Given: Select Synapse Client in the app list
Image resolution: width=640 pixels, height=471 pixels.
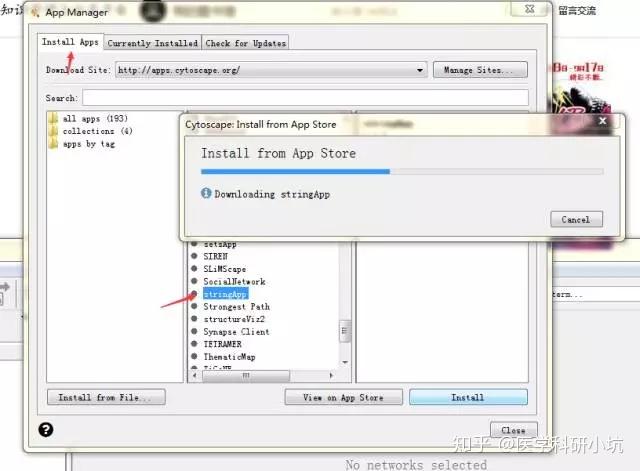Looking at the screenshot, I should tap(236, 332).
